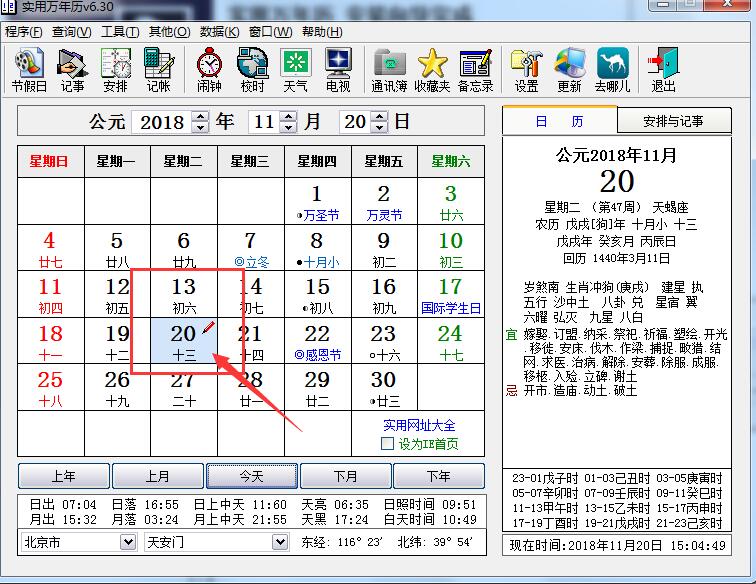Enable the 设为IE首页 checkbox
The image size is (756, 584).
[388, 444]
